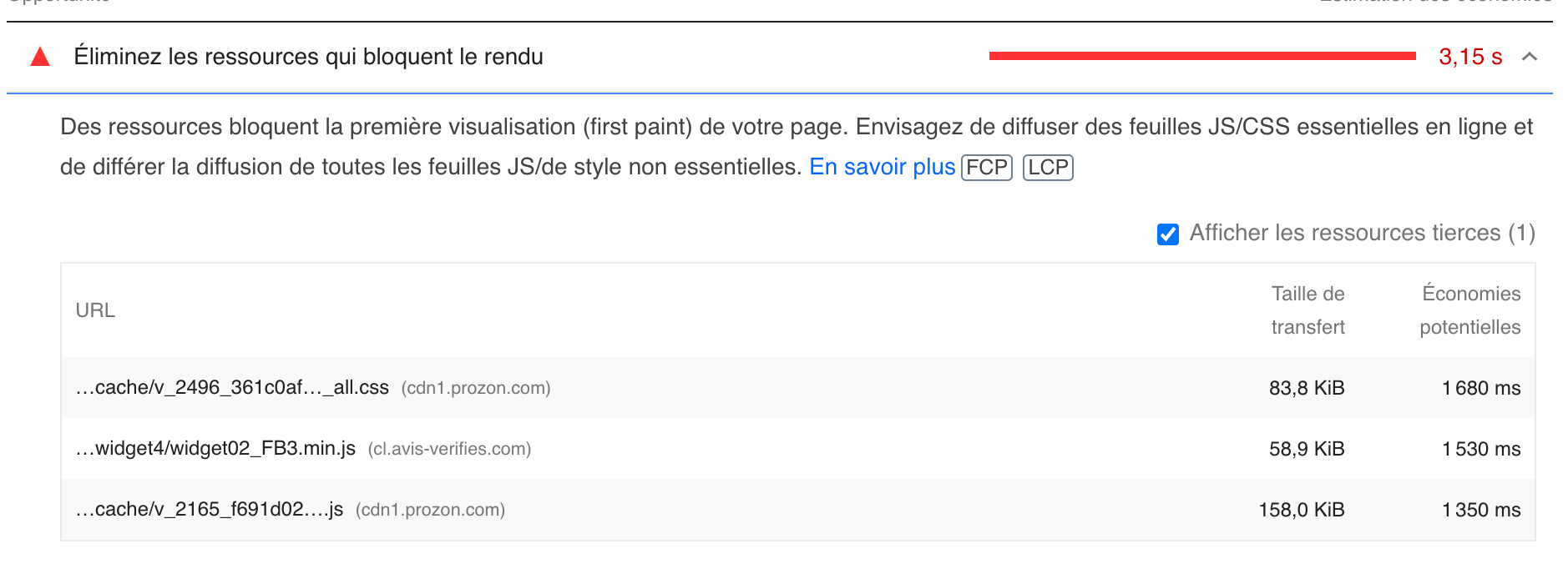Click the LCP metric badge
This screenshot has width=1568, height=564.
point(1048,168)
